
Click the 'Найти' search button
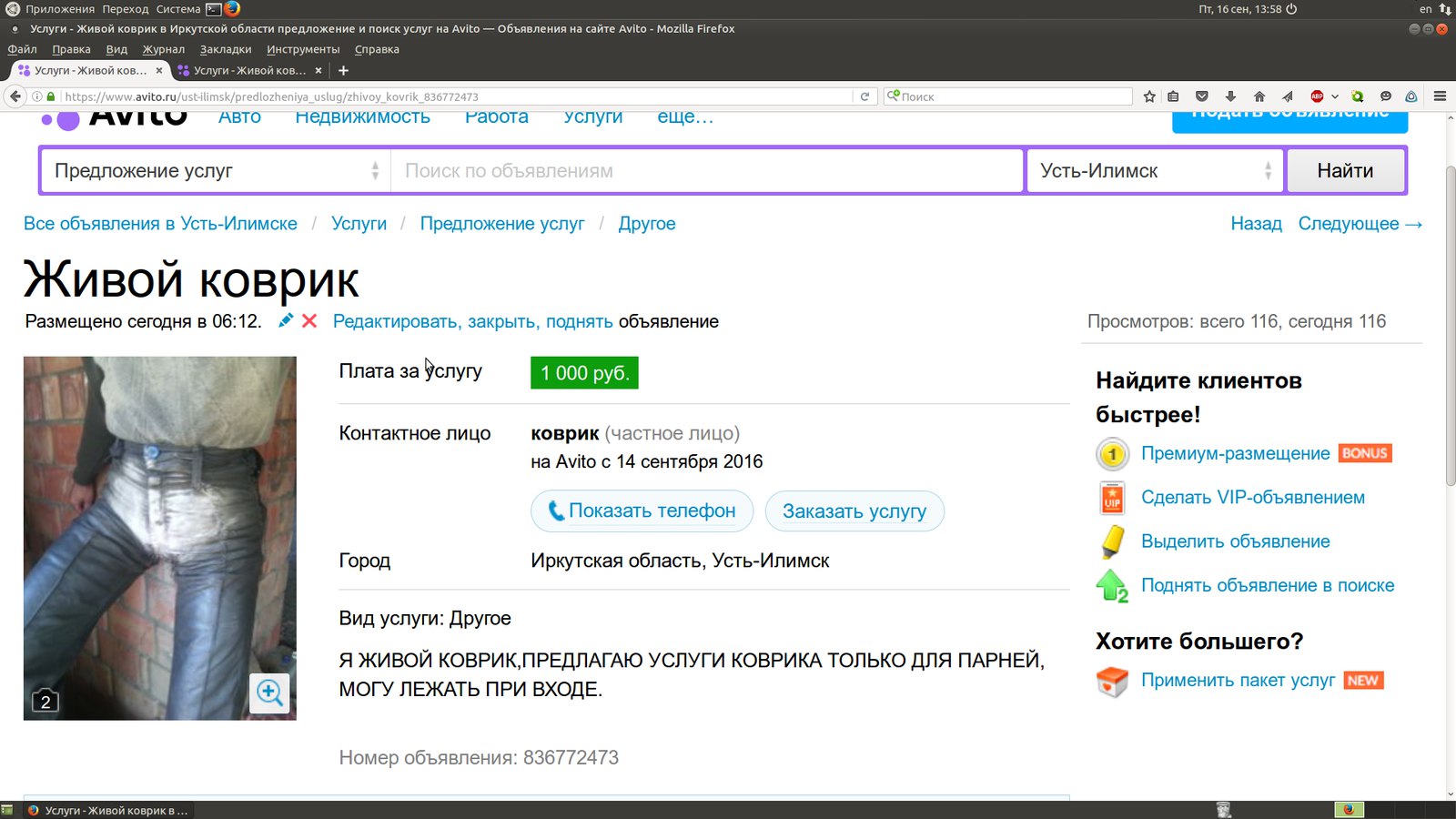click(x=1345, y=171)
